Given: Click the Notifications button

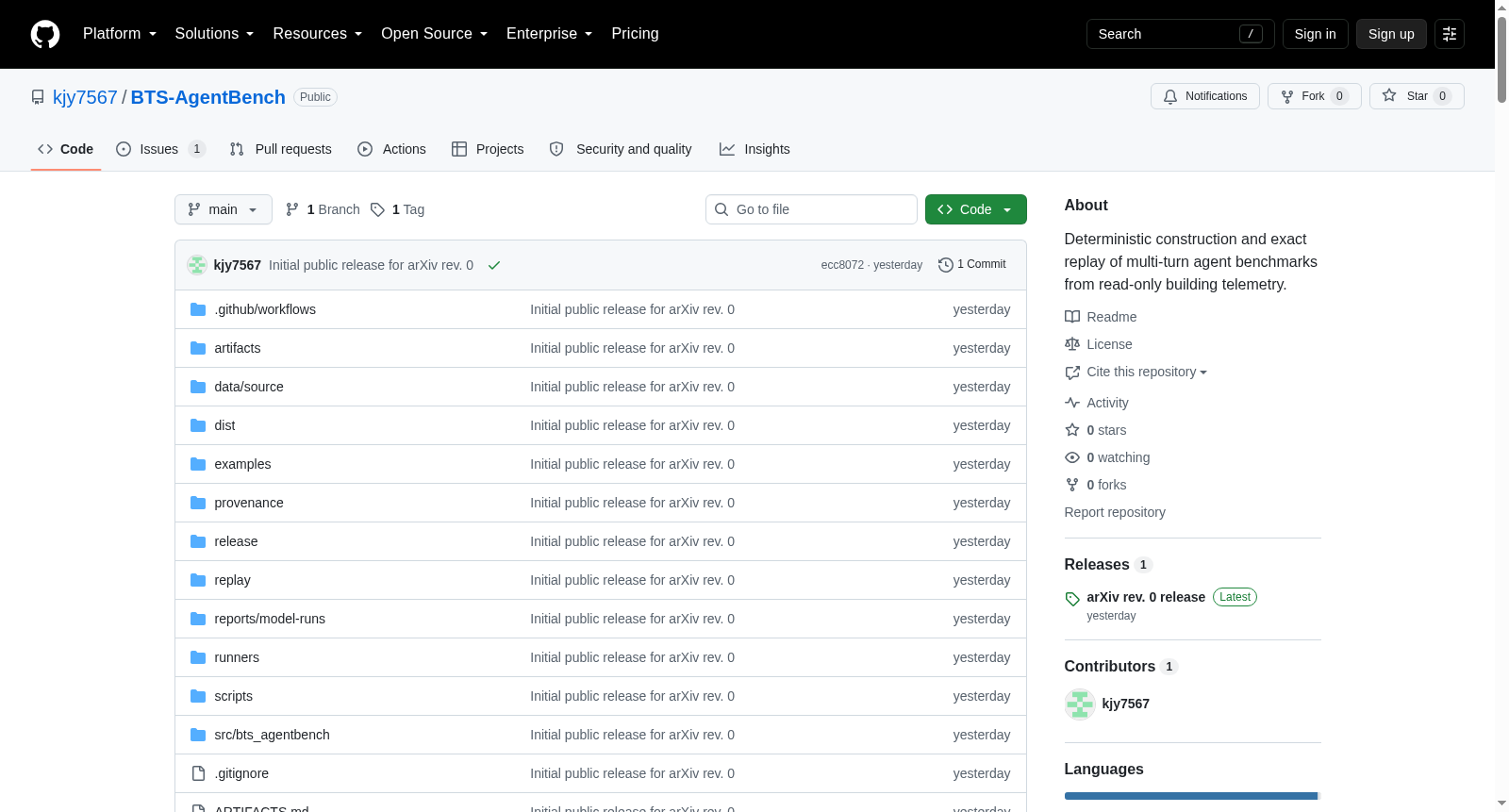Looking at the screenshot, I should (1205, 96).
